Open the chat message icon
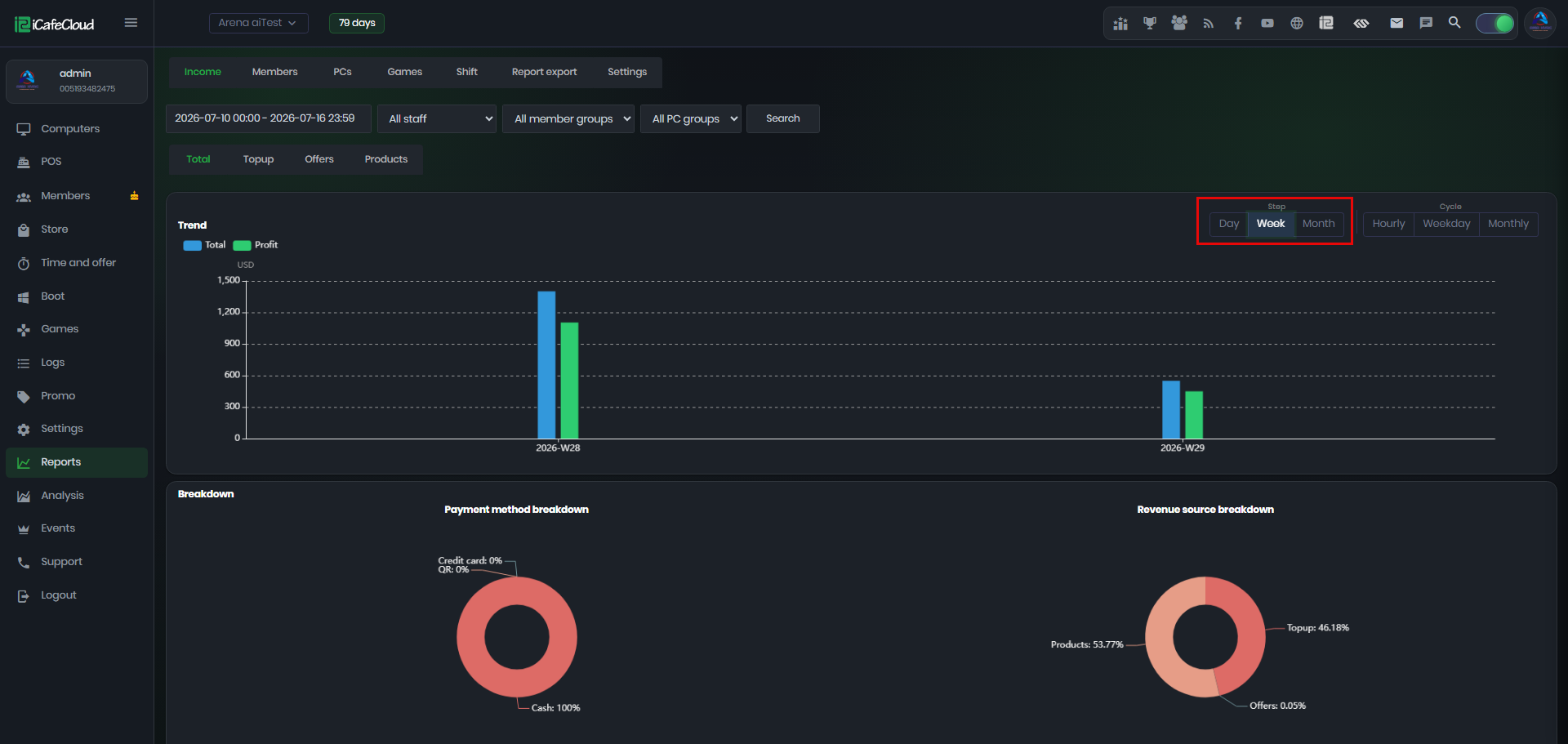Viewport: 1568px width, 744px height. 1426,23
